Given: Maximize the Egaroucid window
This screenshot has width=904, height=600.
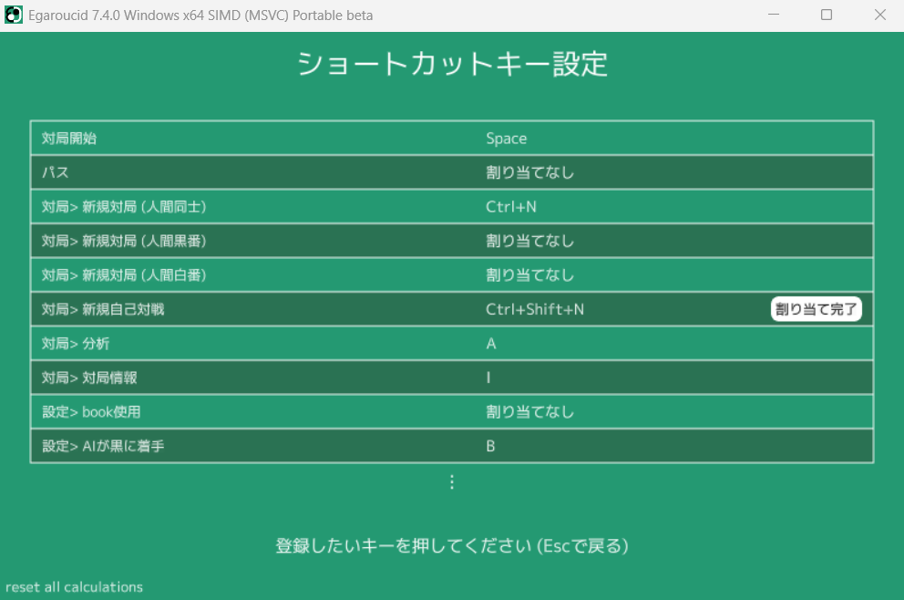Looking at the screenshot, I should 826,15.
